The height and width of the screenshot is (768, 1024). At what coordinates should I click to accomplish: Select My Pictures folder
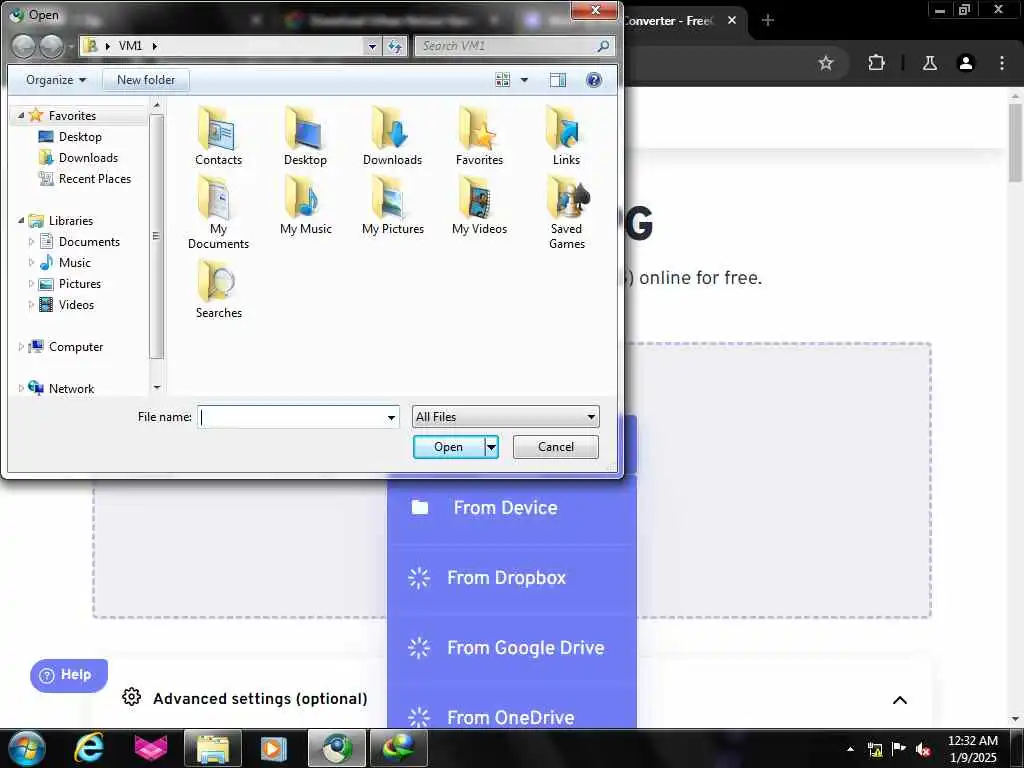tap(392, 205)
